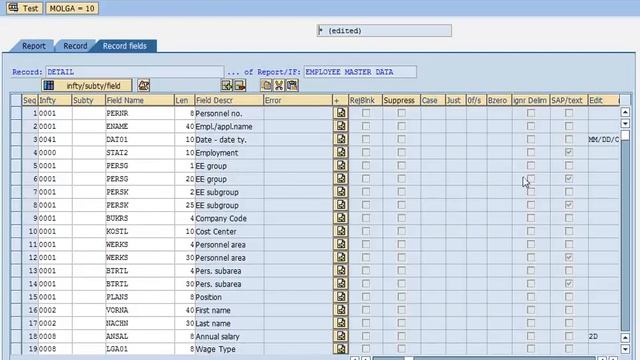Open detail icon for BTRTL length 4 row
640x360 pixels.
[x=340, y=270]
